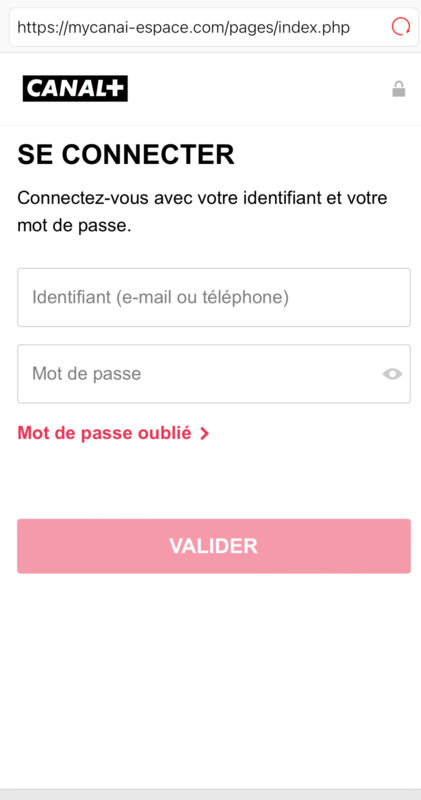Click the grey padlock icon in header

(399, 89)
